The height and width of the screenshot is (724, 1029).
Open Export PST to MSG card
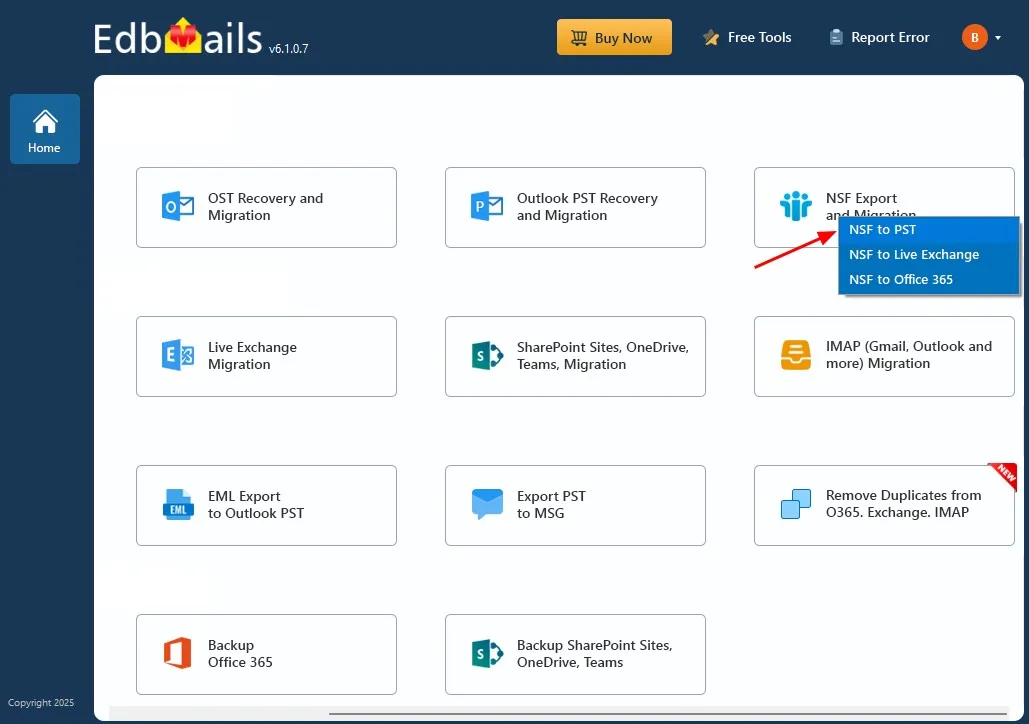pyautogui.click(x=575, y=505)
